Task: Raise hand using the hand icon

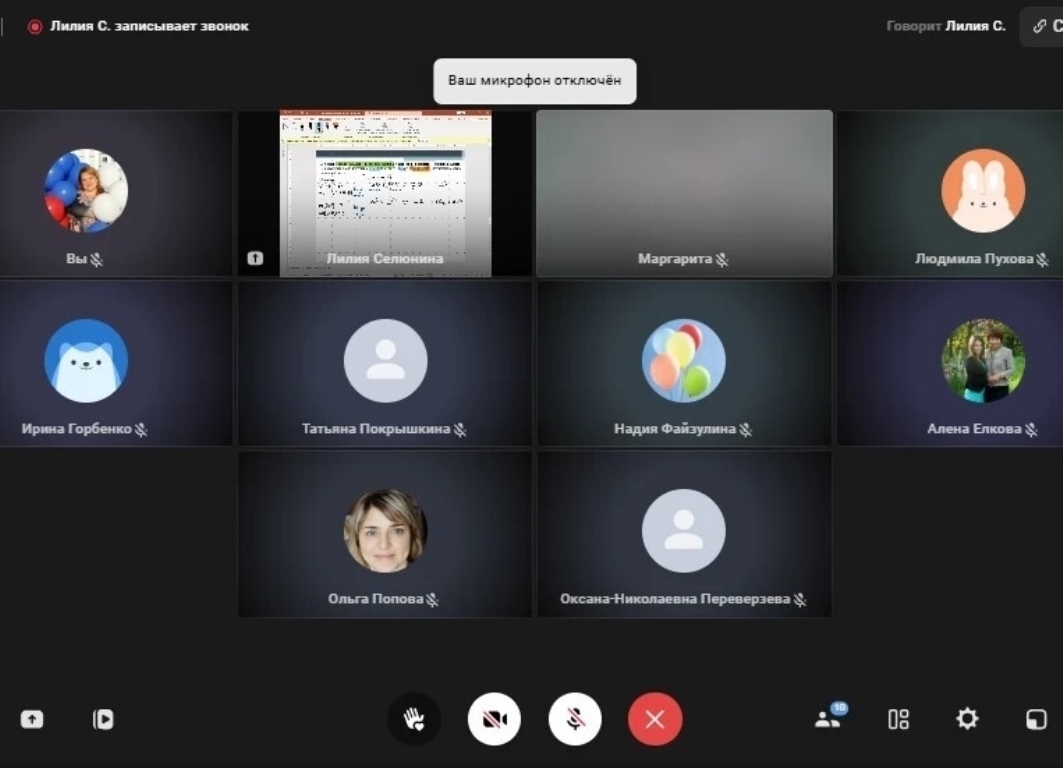Action: pyautogui.click(x=414, y=719)
